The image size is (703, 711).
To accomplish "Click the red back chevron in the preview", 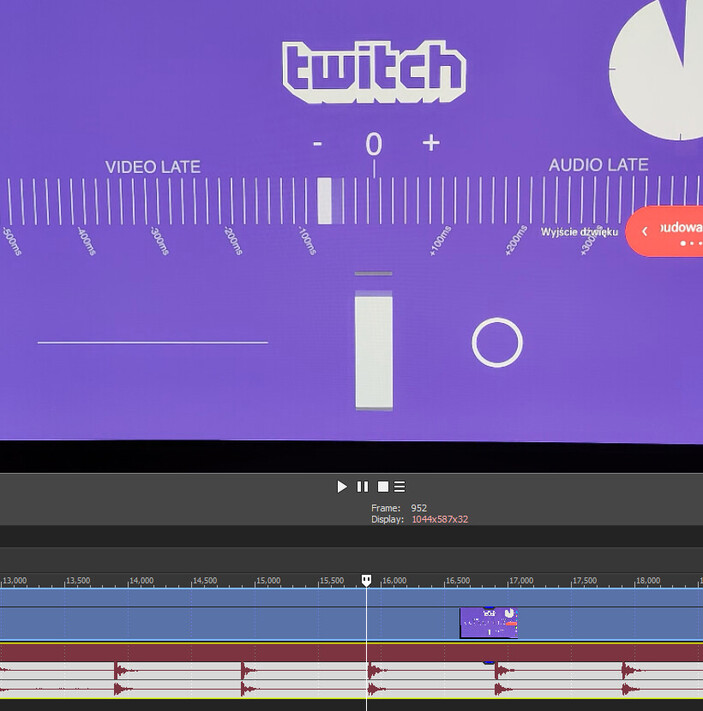I will click(x=644, y=231).
